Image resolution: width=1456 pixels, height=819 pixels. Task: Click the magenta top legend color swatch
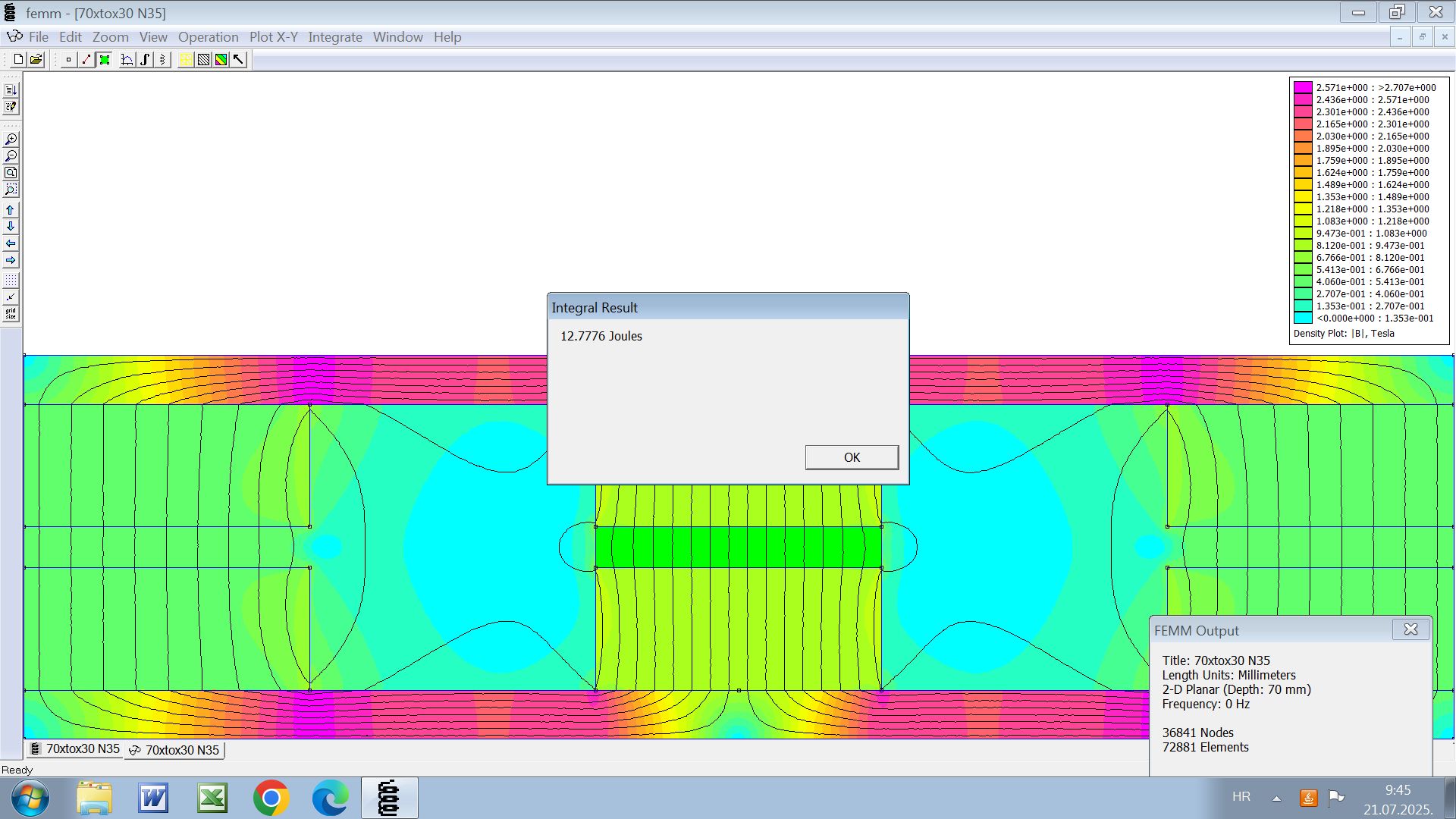pyautogui.click(x=1302, y=87)
